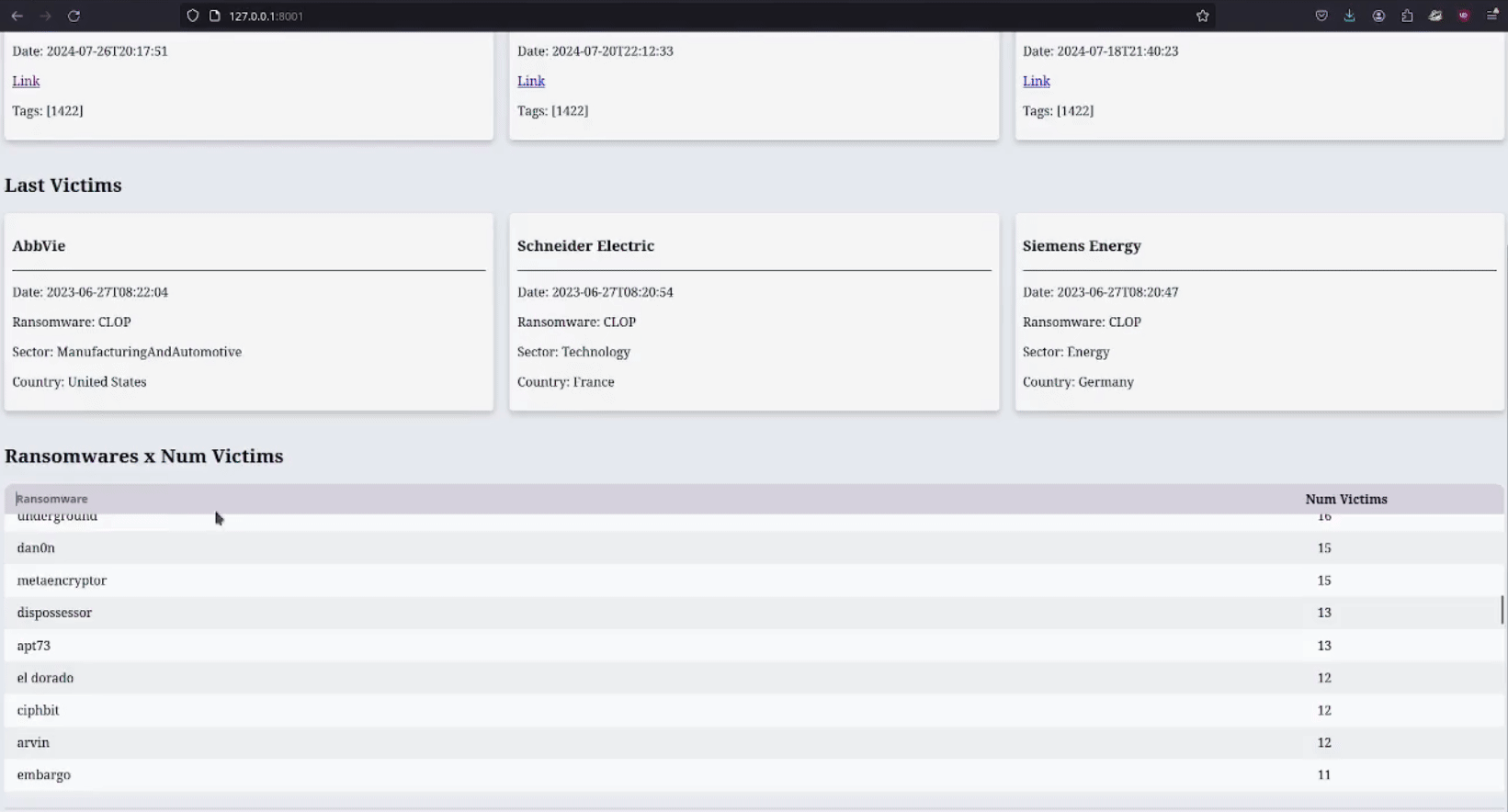
Task: Open the uBlock Origin extension
Action: click(1464, 16)
